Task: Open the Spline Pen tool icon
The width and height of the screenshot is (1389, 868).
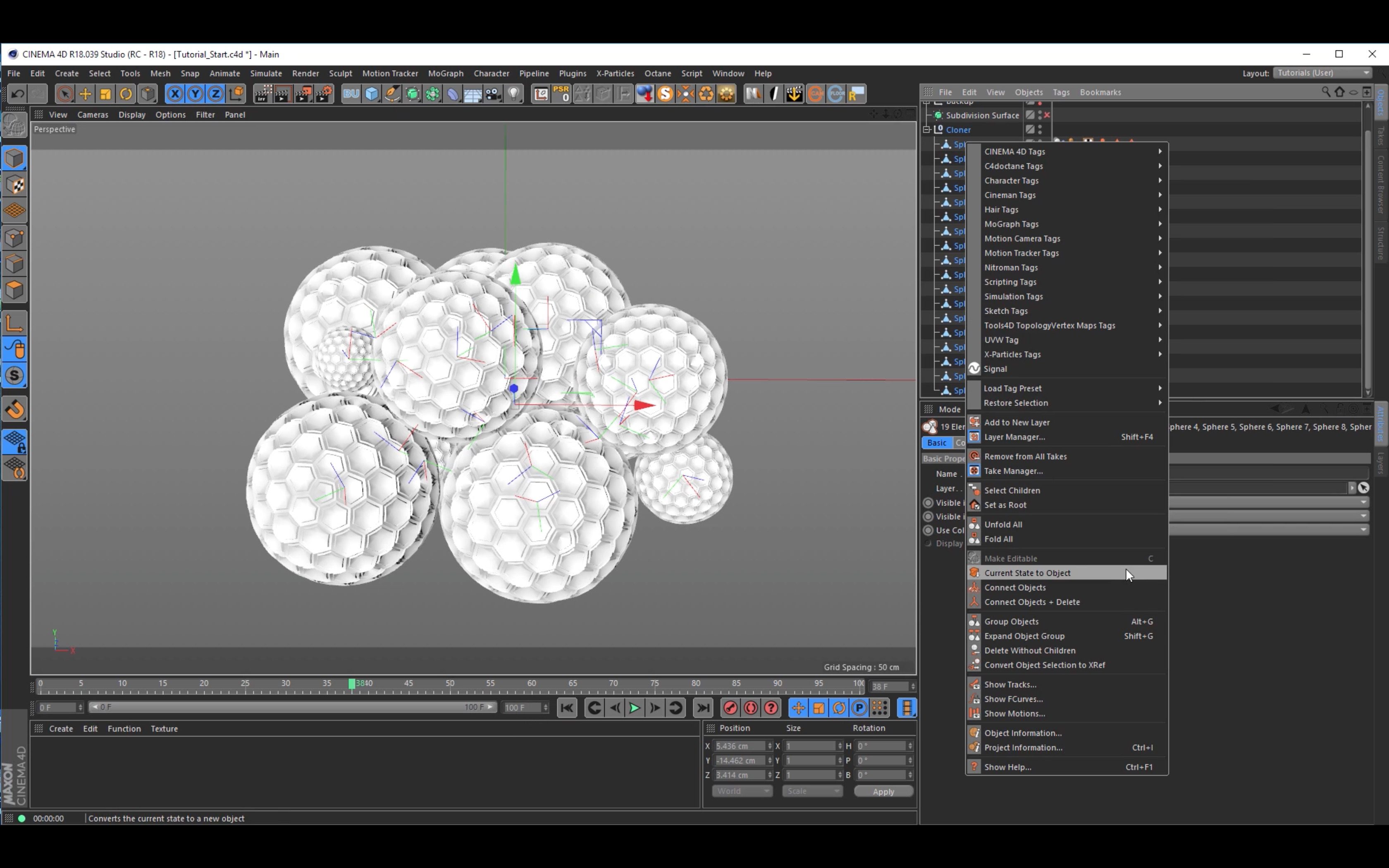Action: [x=392, y=93]
